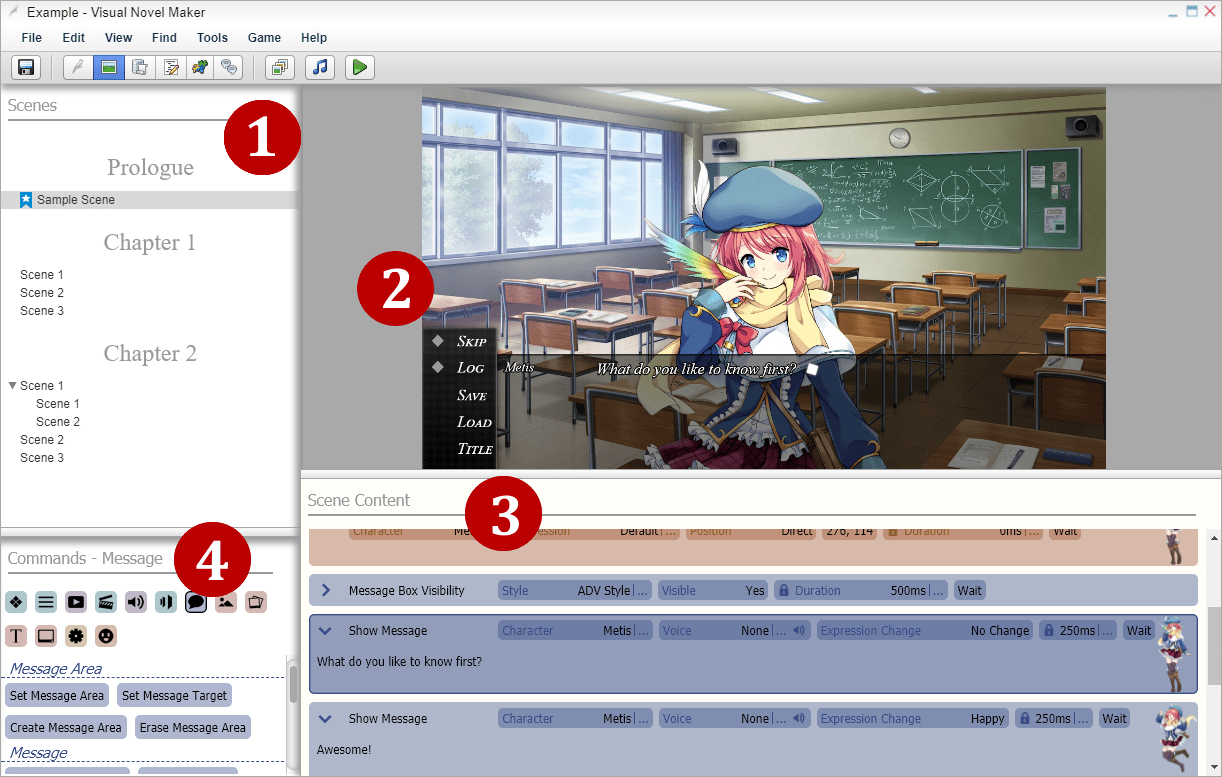This screenshot has height=777, width=1222.
Task: Open the puzzle piece extensions icon
Action: click(200, 67)
